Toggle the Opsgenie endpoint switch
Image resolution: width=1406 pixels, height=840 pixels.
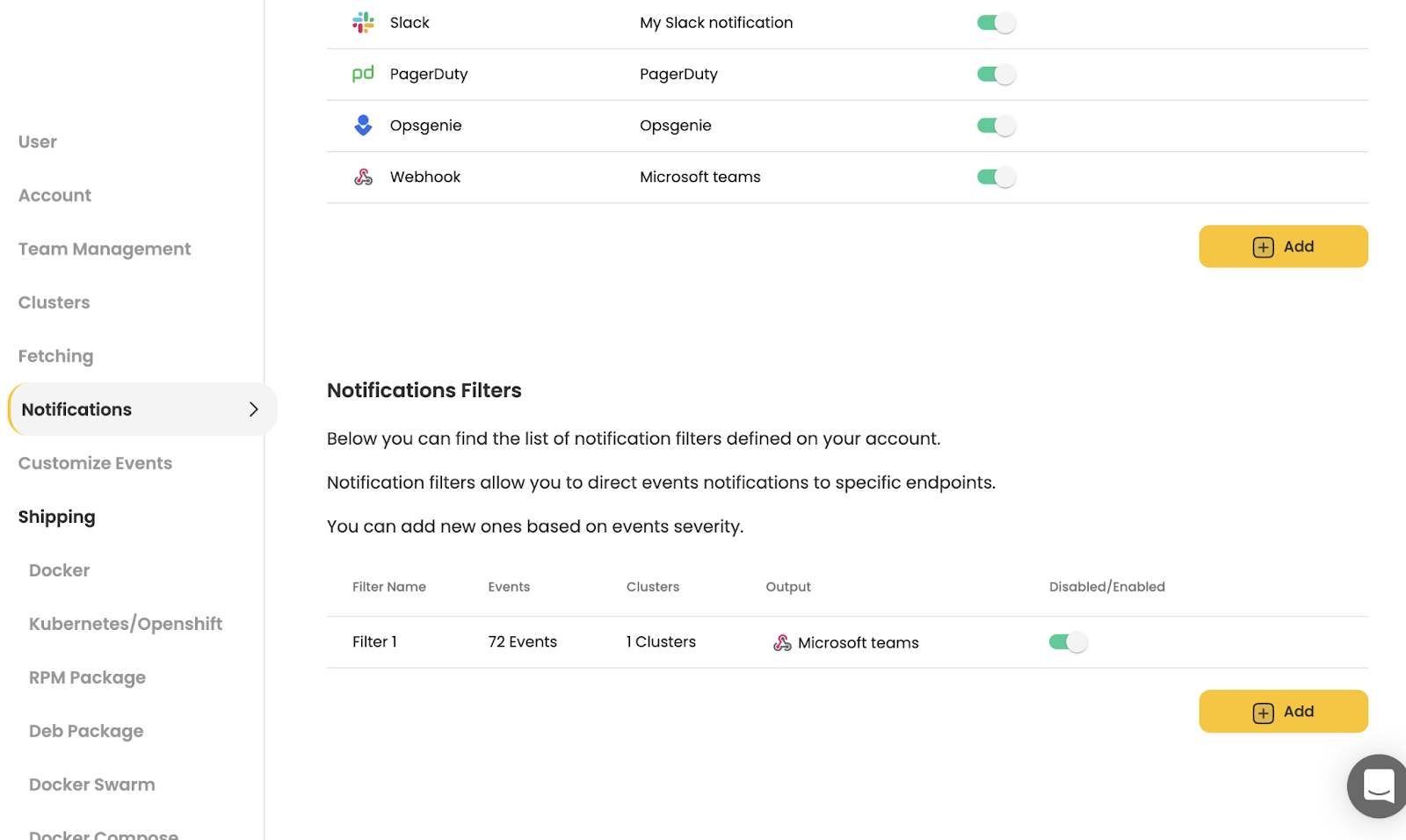point(997,126)
